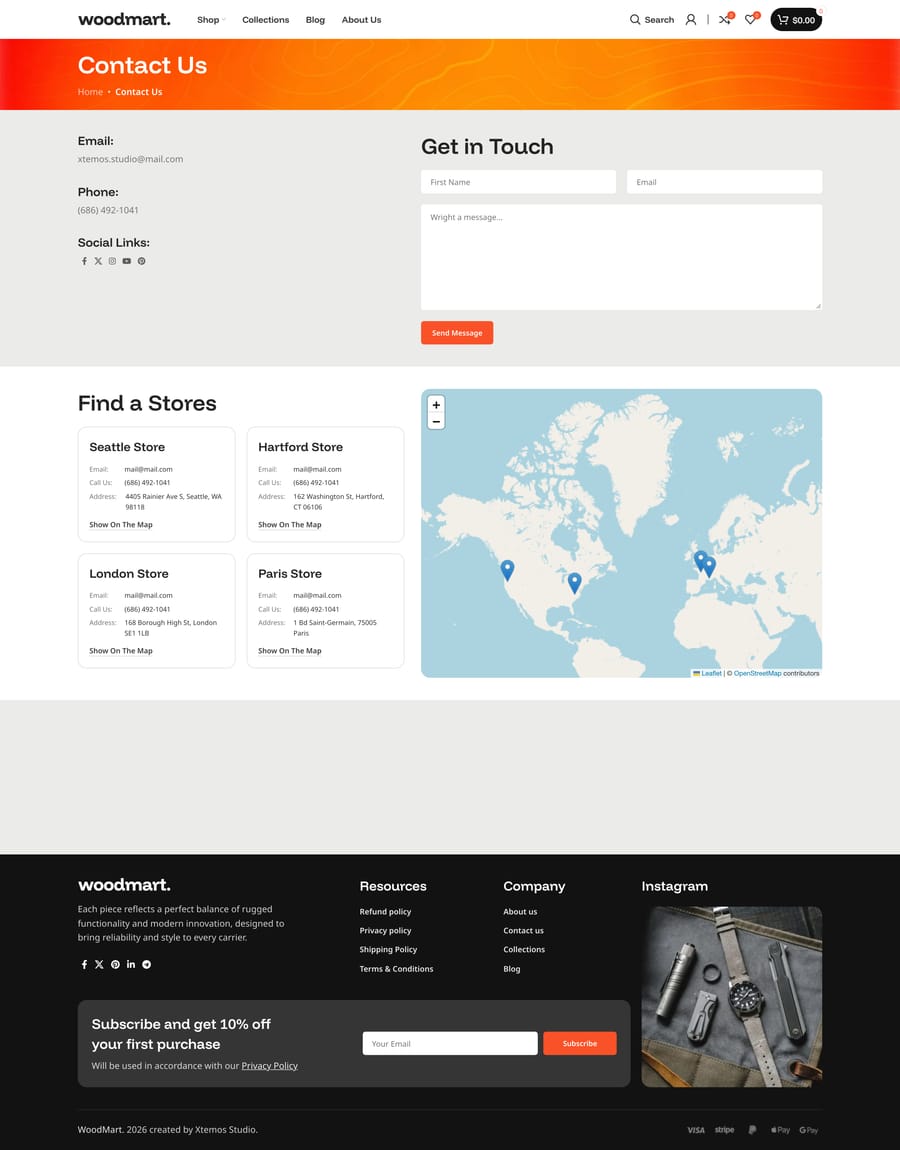This screenshot has width=900, height=1150.
Task: Open the Collections menu item
Action: tap(266, 20)
